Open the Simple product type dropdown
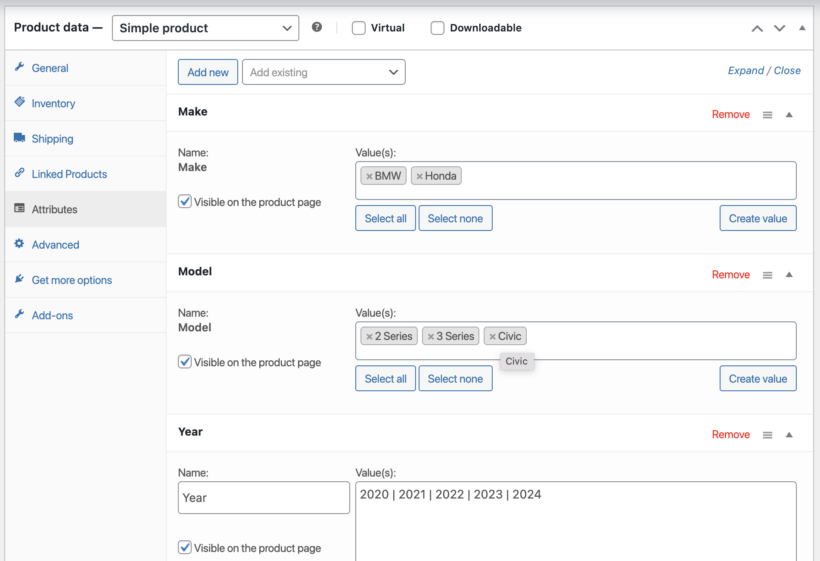This screenshot has width=820, height=561. point(206,28)
